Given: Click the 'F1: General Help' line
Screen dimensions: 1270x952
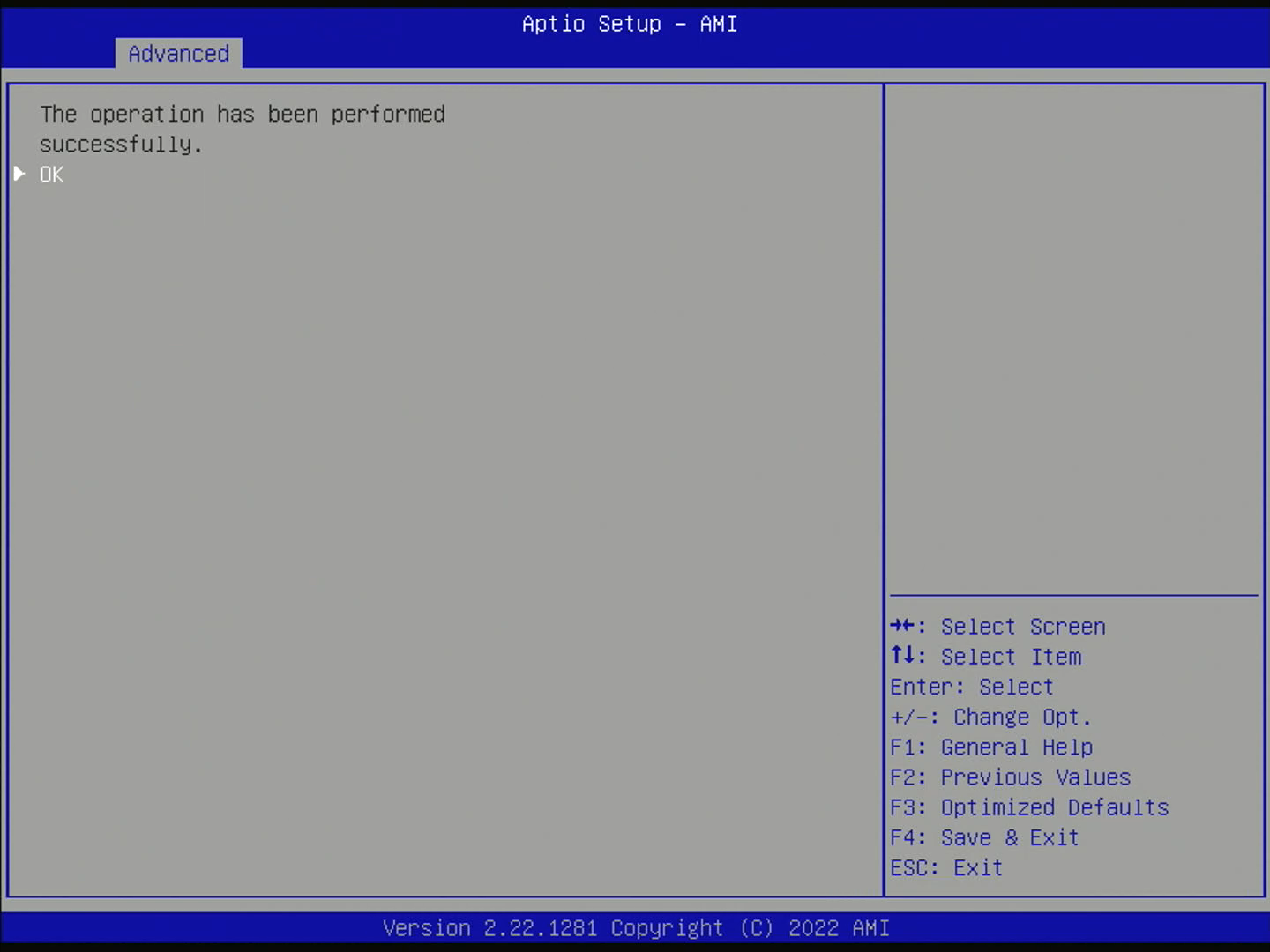Looking at the screenshot, I should point(991,747).
